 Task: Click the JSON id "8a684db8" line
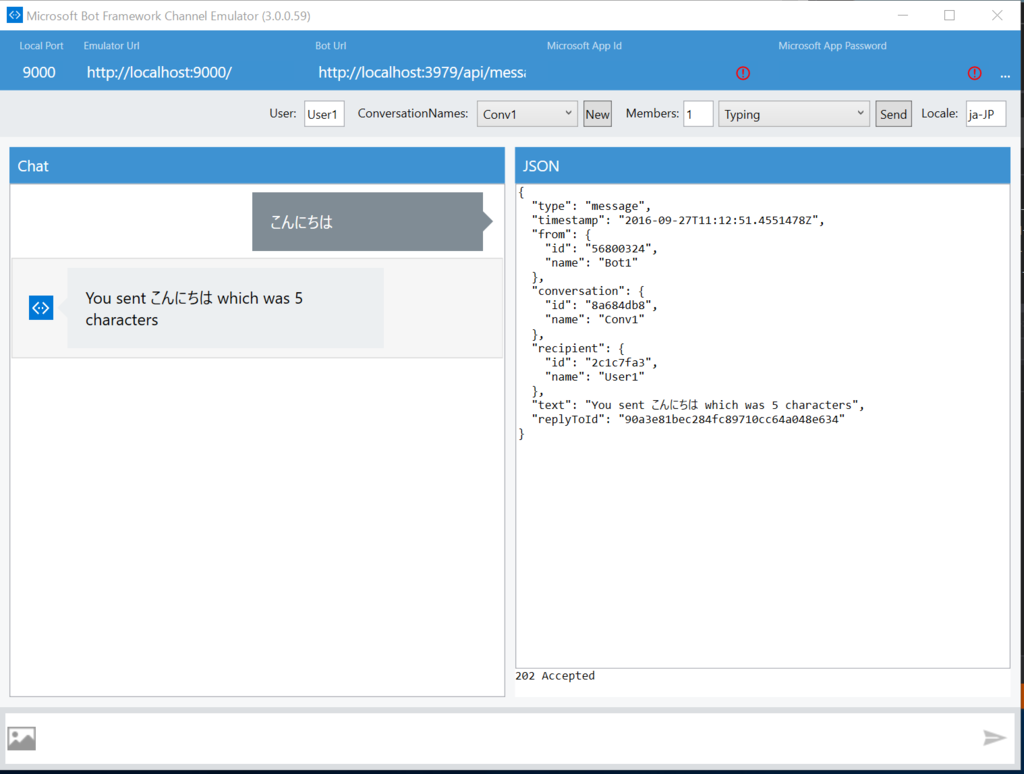tap(601, 305)
